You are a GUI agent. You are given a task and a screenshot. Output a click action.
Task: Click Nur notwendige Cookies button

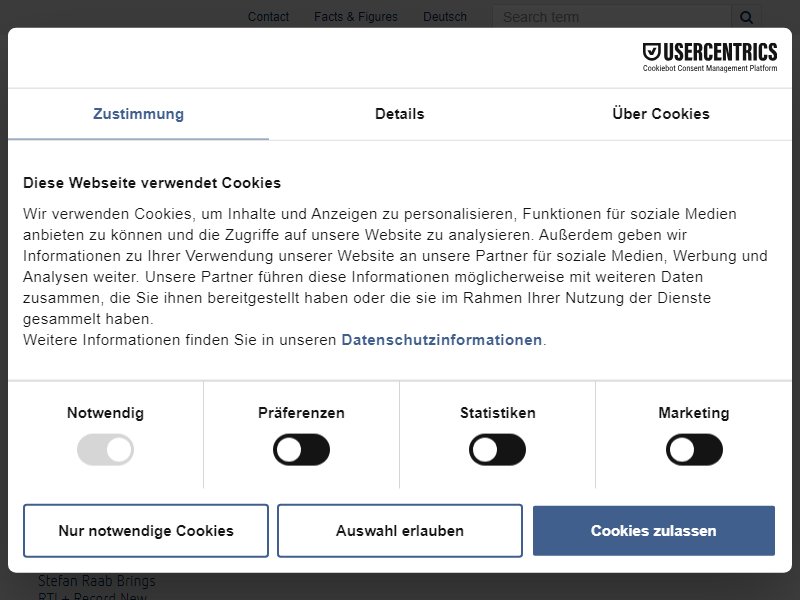(146, 531)
